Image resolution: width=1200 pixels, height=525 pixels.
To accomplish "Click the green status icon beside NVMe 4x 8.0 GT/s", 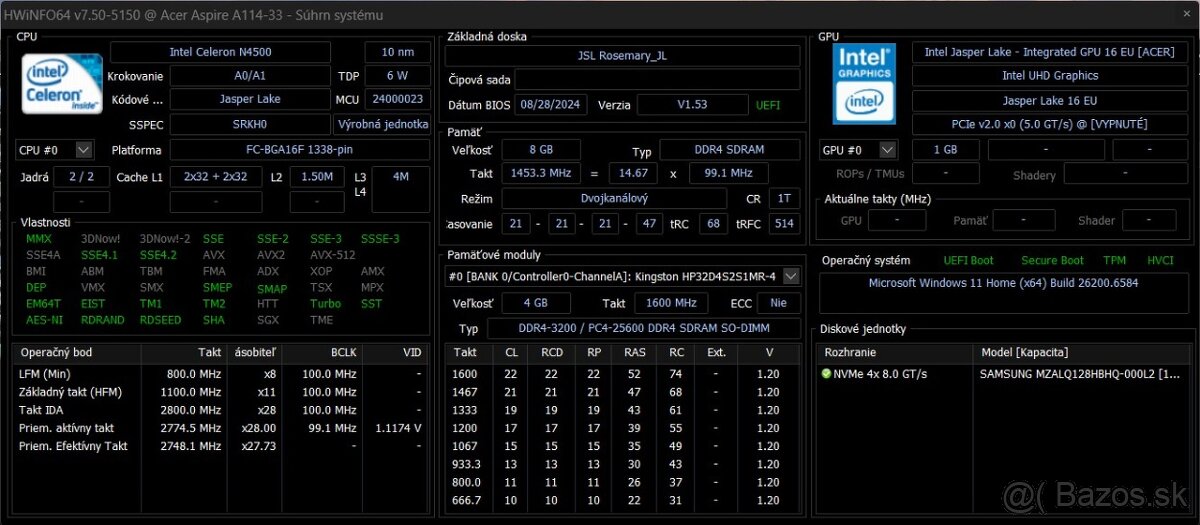I will pos(826,374).
